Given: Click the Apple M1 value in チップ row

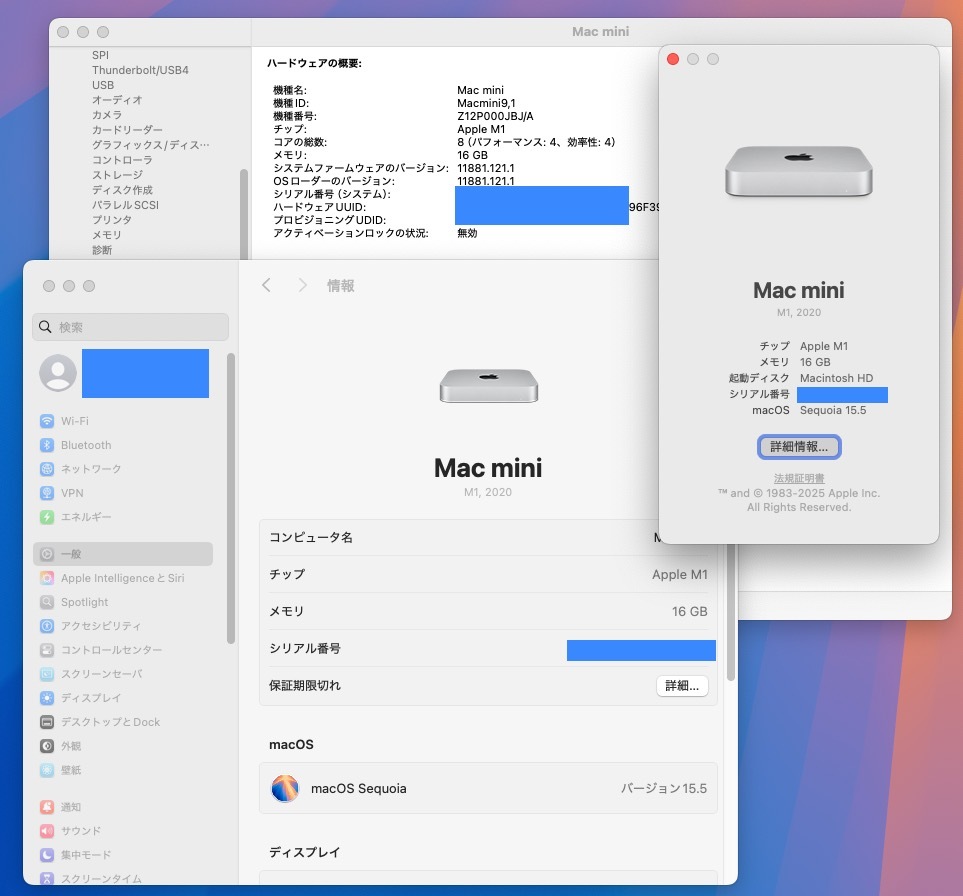Looking at the screenshot, I should 680,574.
